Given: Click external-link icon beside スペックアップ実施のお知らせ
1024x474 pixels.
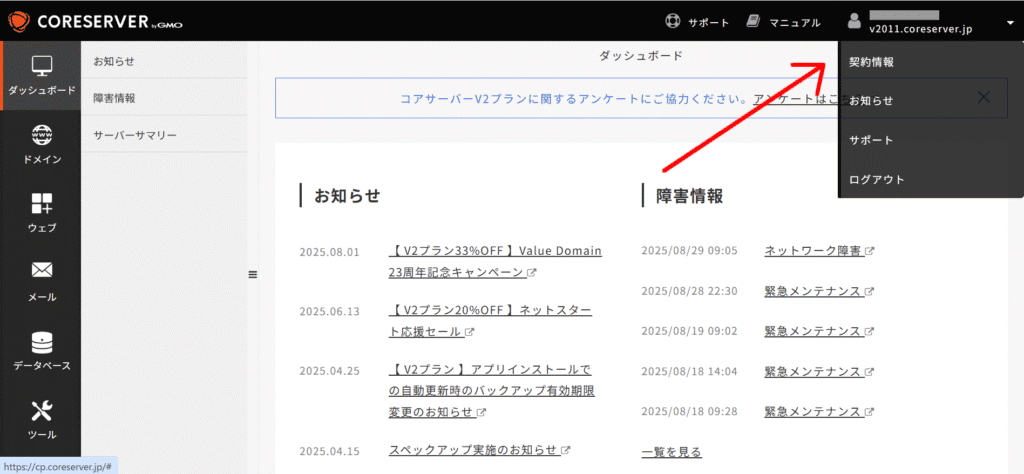Looking at the screenshot, I should (x=566, y=450).
